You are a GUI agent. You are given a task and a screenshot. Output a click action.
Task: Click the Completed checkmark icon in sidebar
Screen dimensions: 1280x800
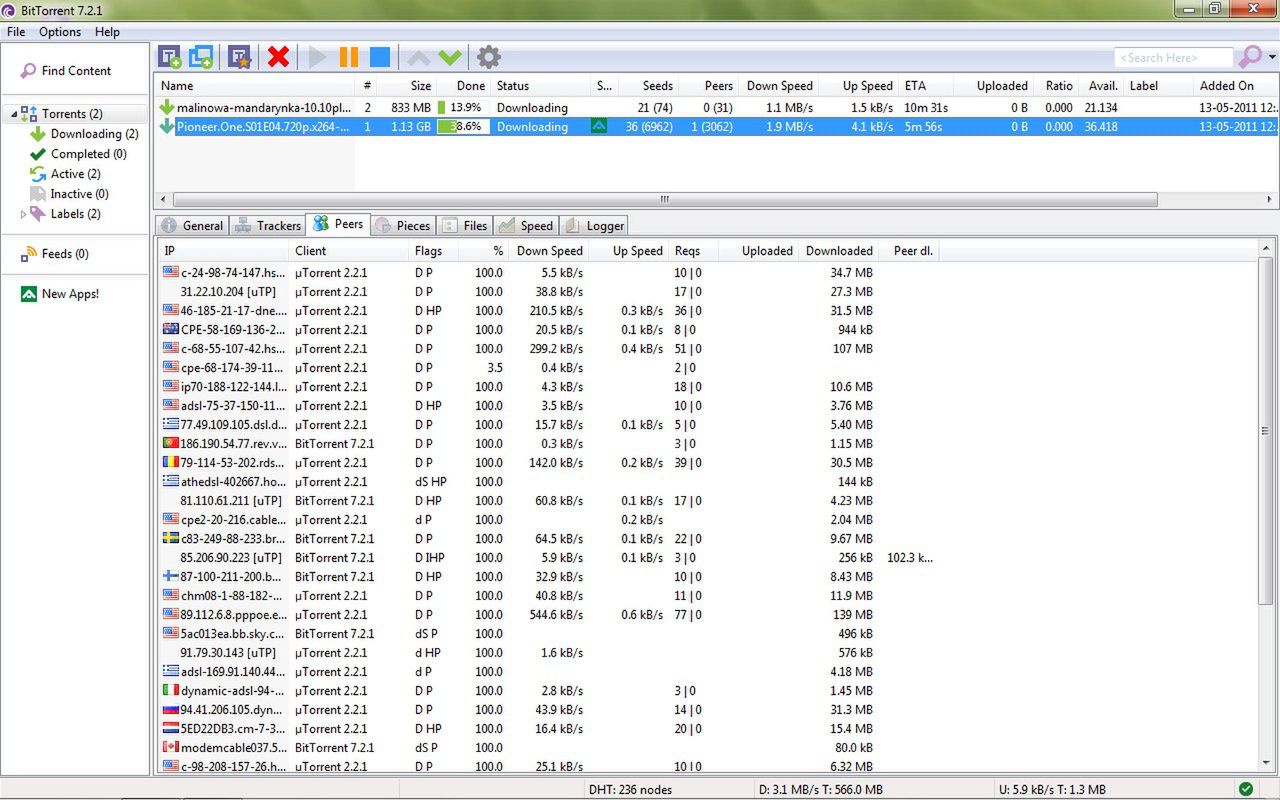click(38, 154)
